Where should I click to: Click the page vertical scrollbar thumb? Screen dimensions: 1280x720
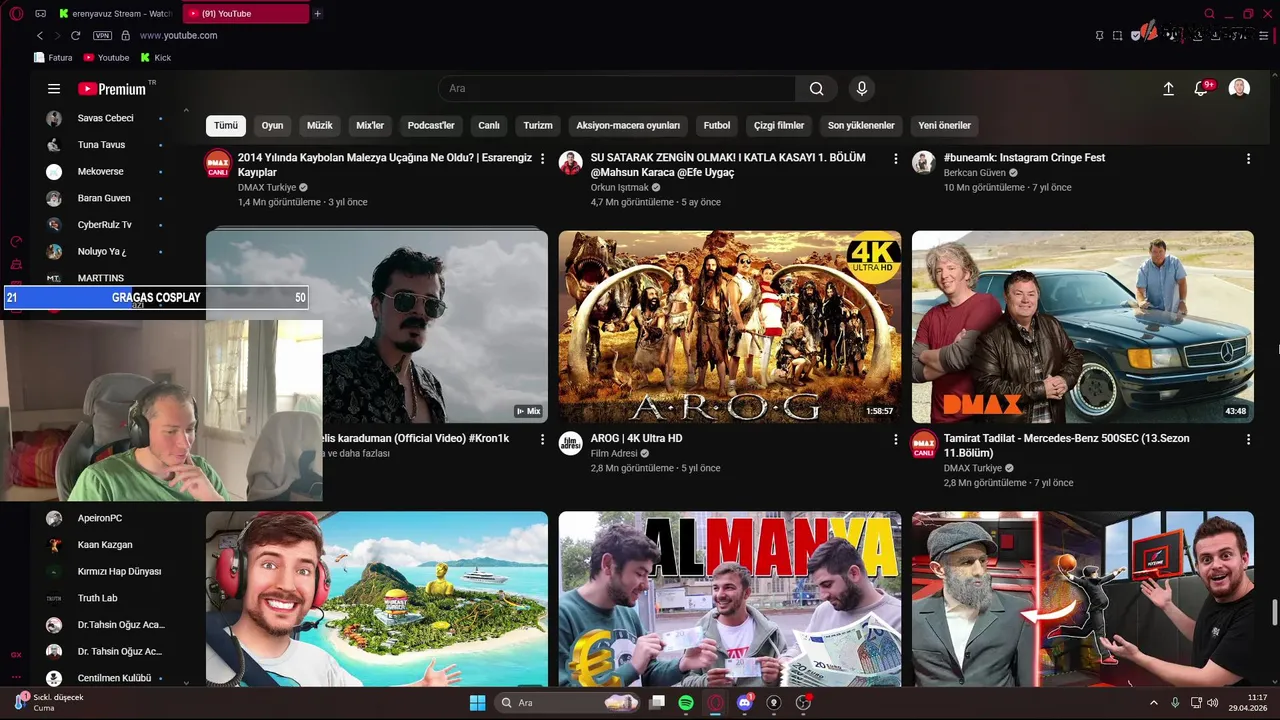point(1275,611)
